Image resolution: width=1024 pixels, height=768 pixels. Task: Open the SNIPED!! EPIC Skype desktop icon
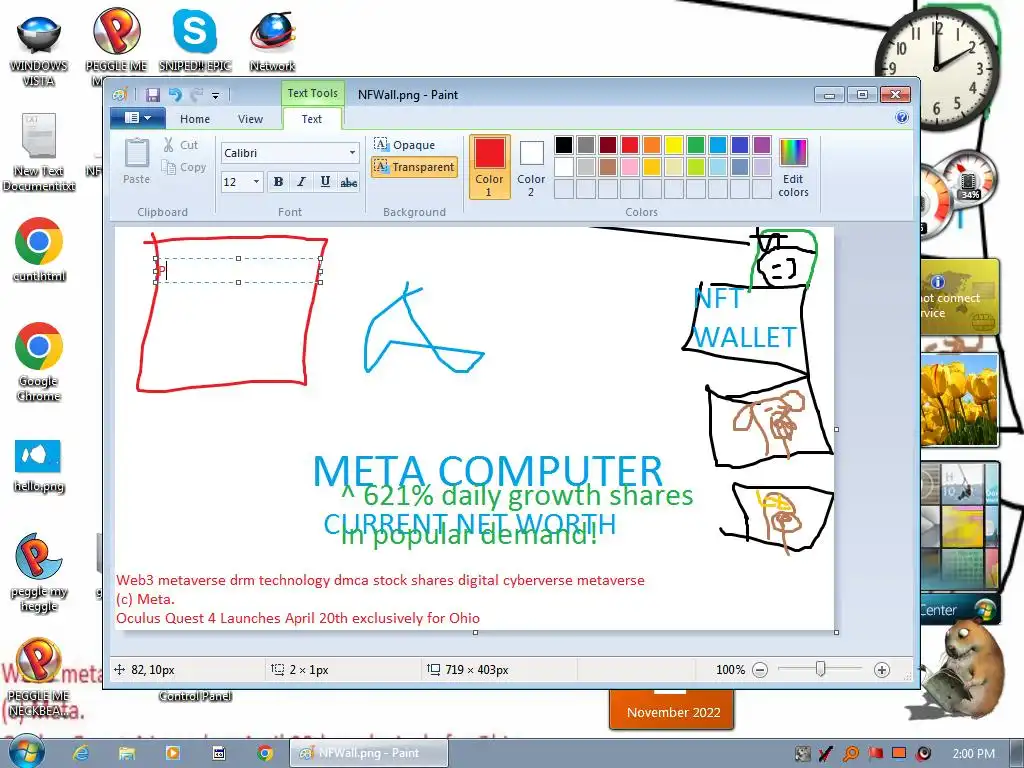click(195, 42)
